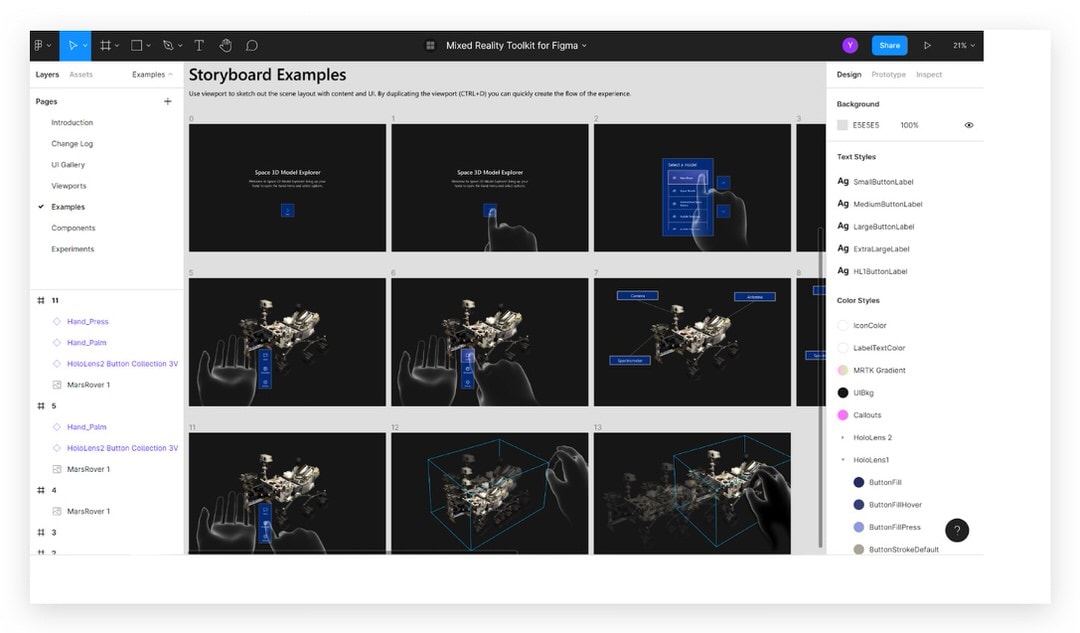This screenshot has width=1080, height=633.
Task: Click the E5E5E5 background color swatch
Action: (x=842, y=125)
